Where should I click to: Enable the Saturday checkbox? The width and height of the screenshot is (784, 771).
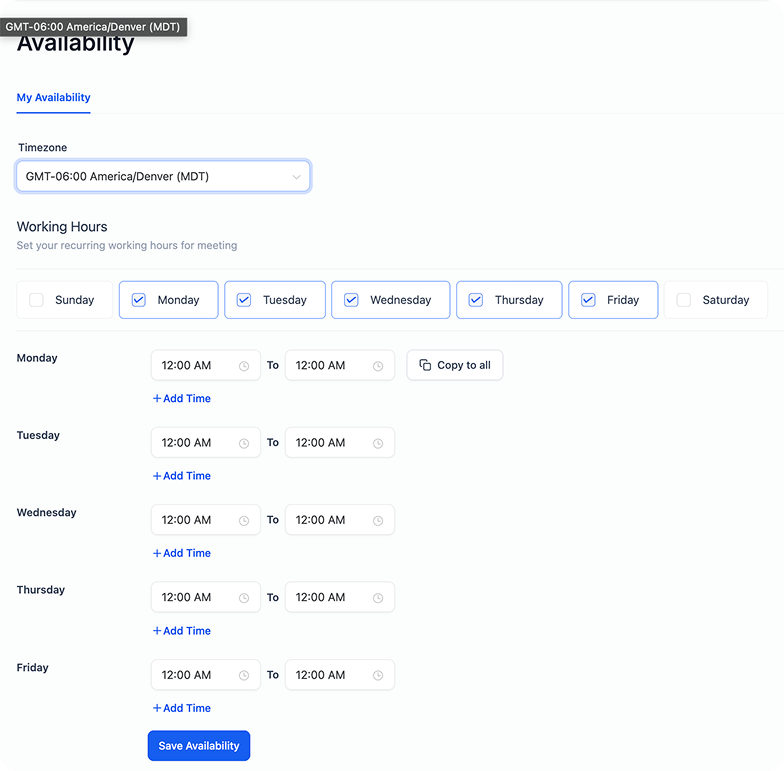click(684, 300)
